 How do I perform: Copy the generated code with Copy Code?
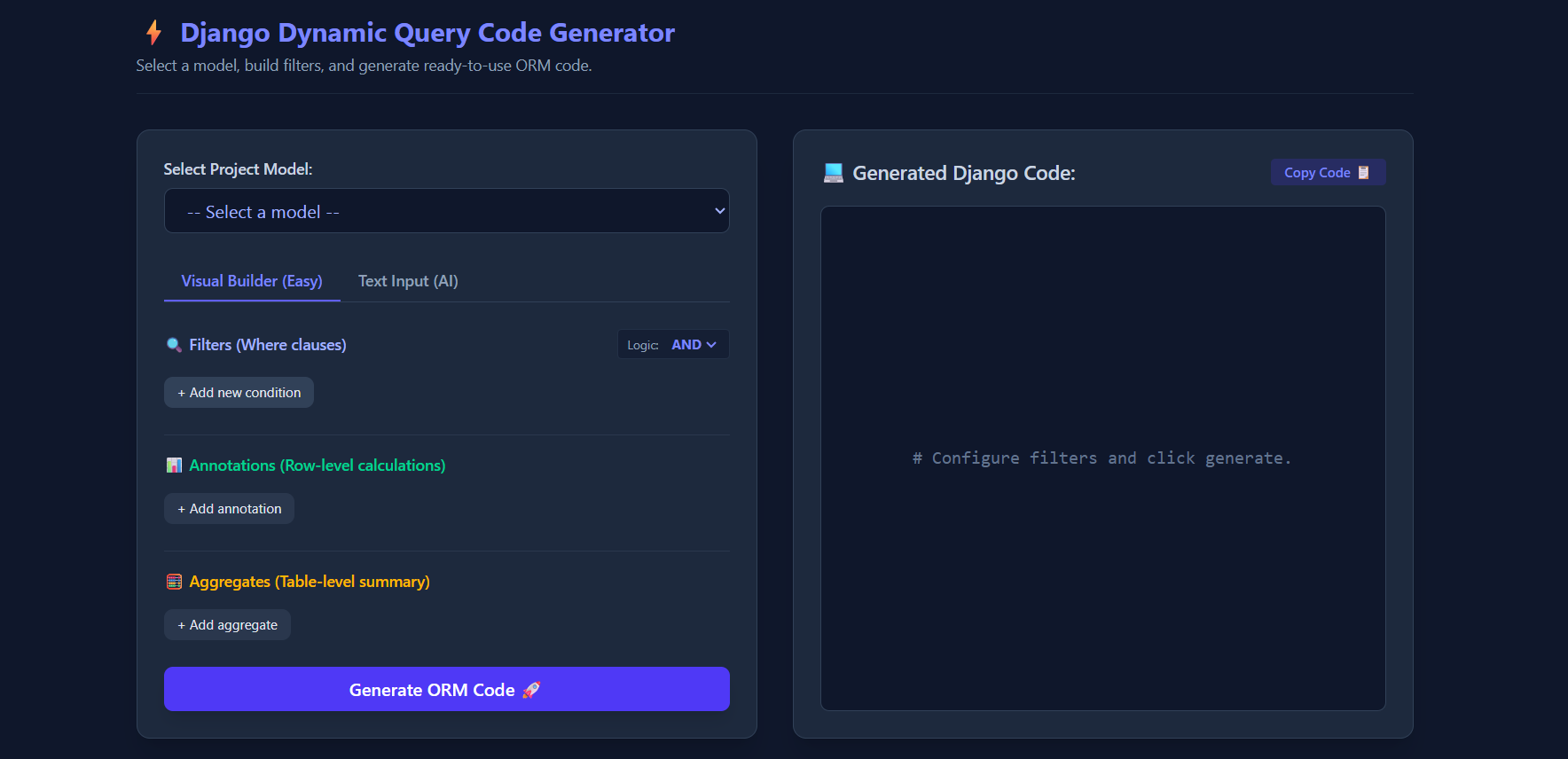point(1328,173)
